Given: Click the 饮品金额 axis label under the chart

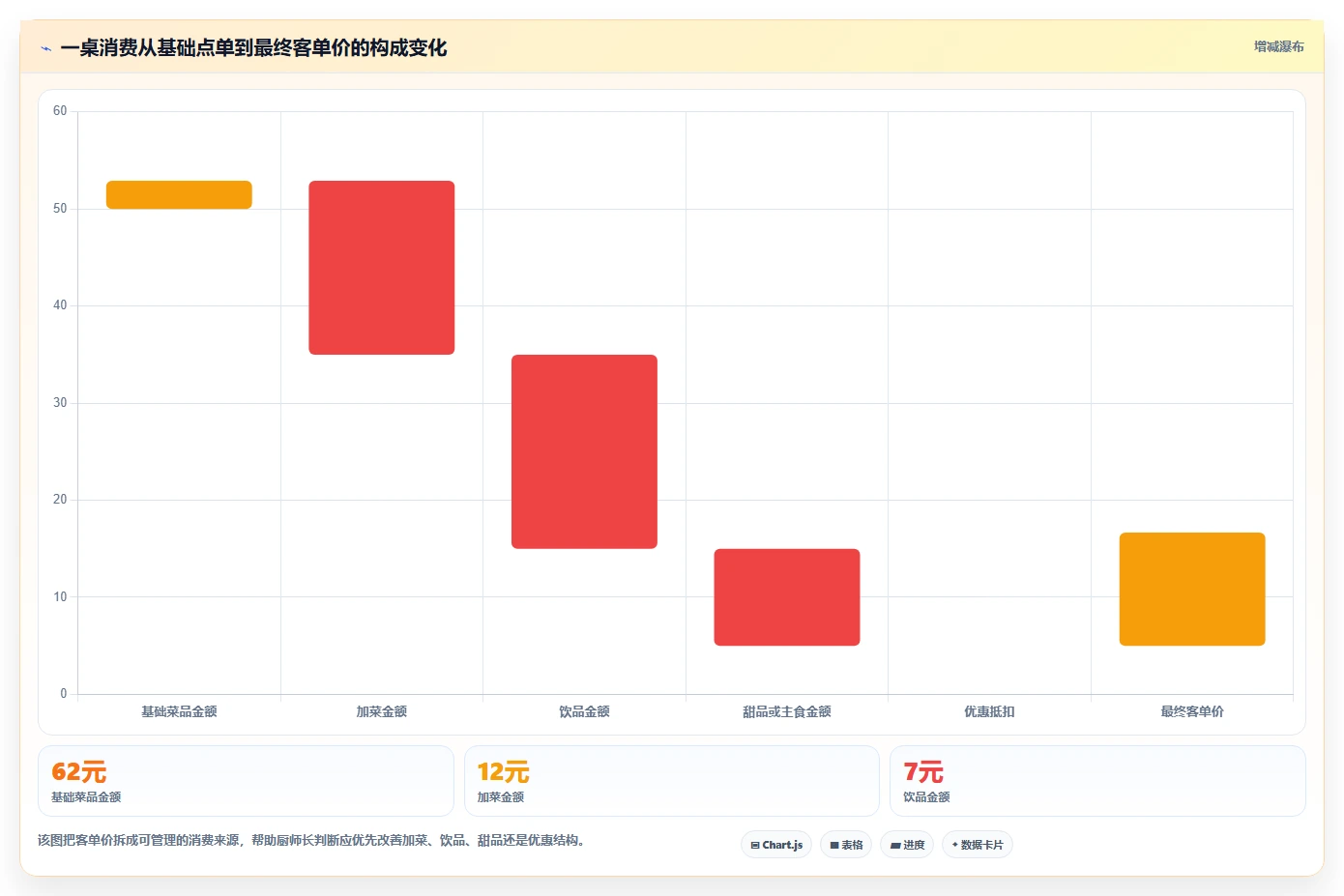Looking at the screenshot, I should 584,711.
